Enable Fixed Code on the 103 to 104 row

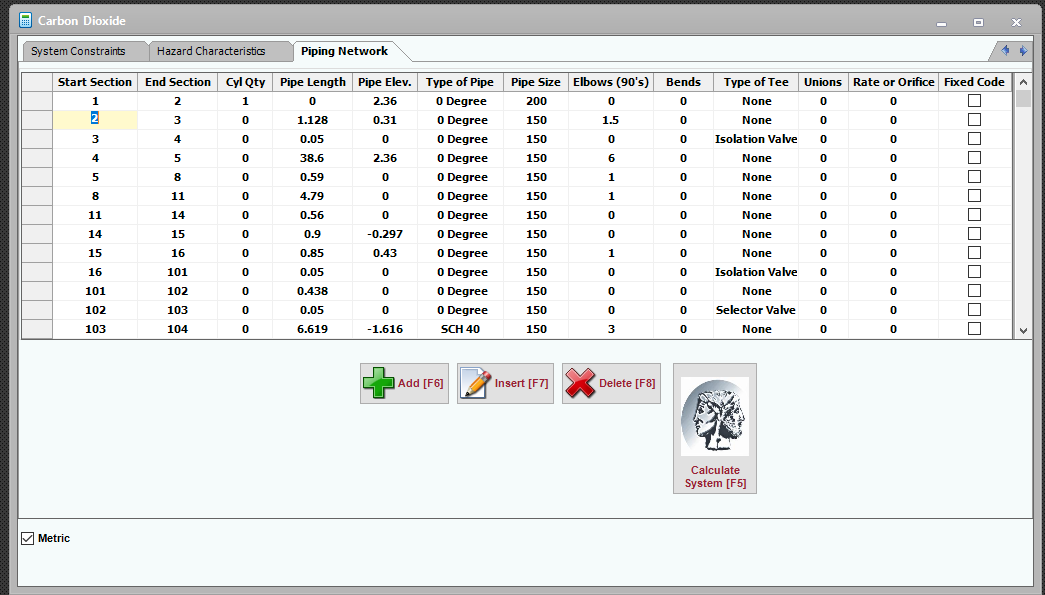tap(974, 329)
